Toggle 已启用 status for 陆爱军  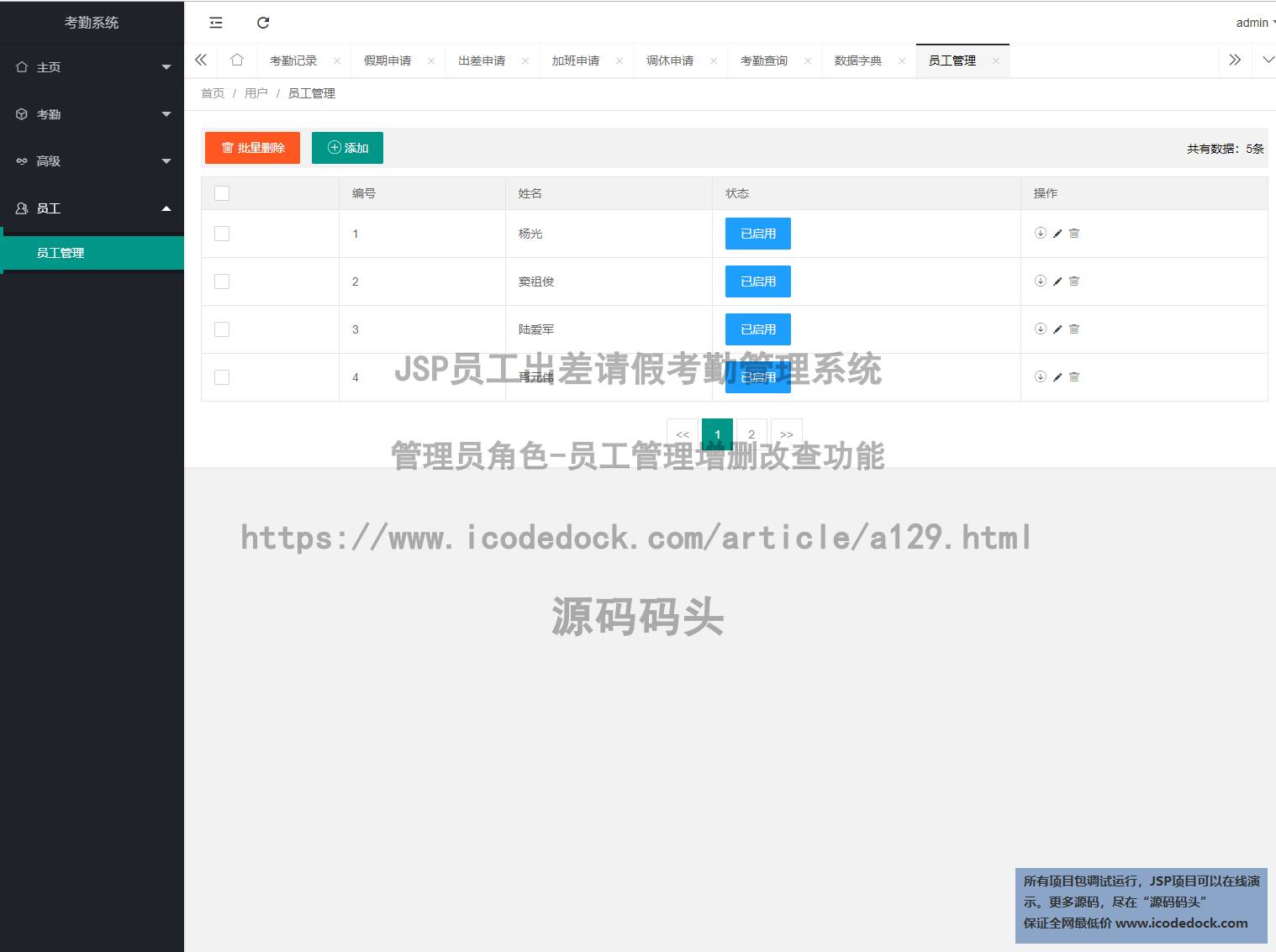click(758, 329)
